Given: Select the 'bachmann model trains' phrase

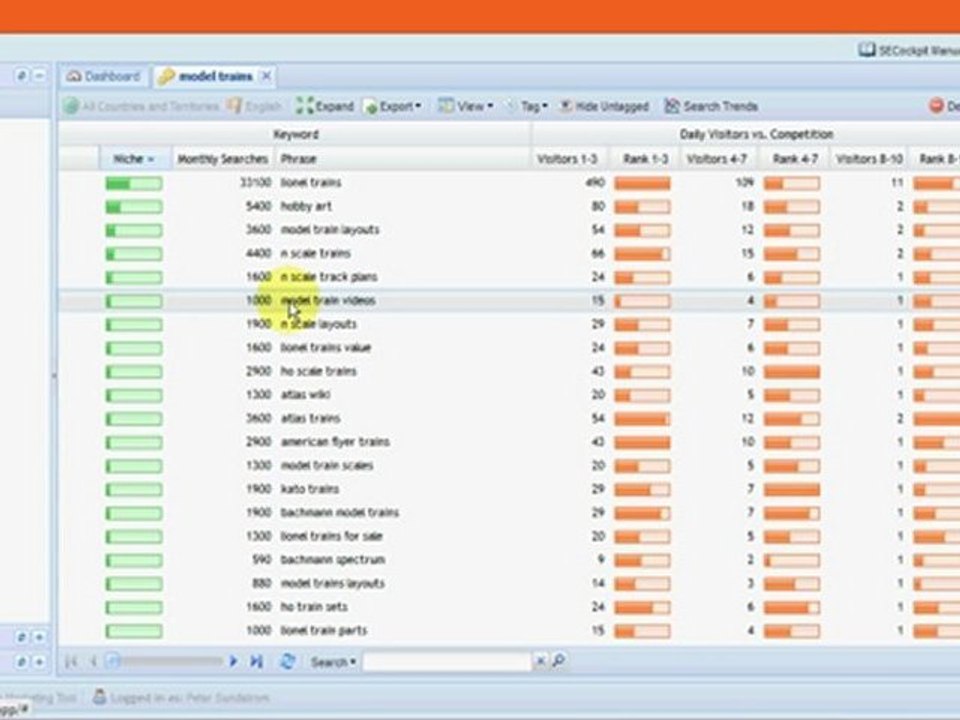Looking at the screenshot, I should coord(340,512).
